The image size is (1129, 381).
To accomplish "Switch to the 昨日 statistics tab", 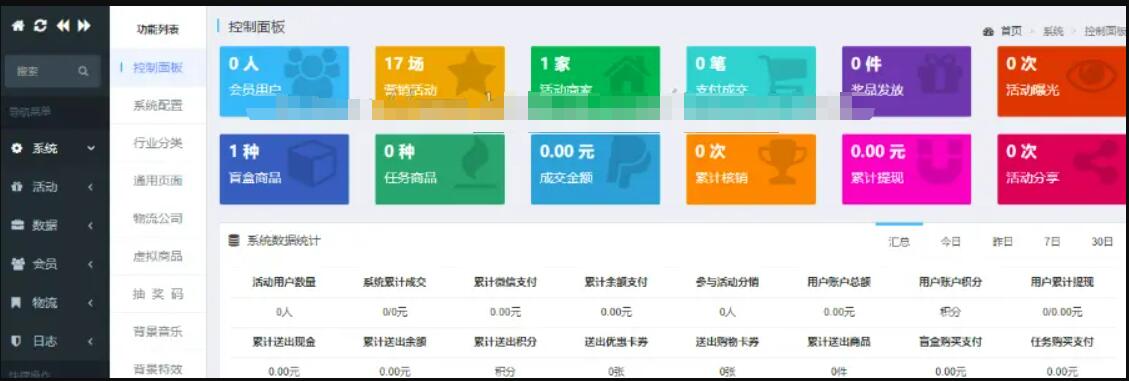I will 1003,242.
